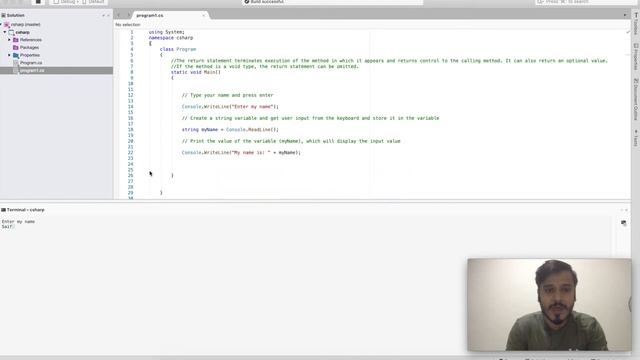
Task: Select the Packages tree item
Action: 29,47
